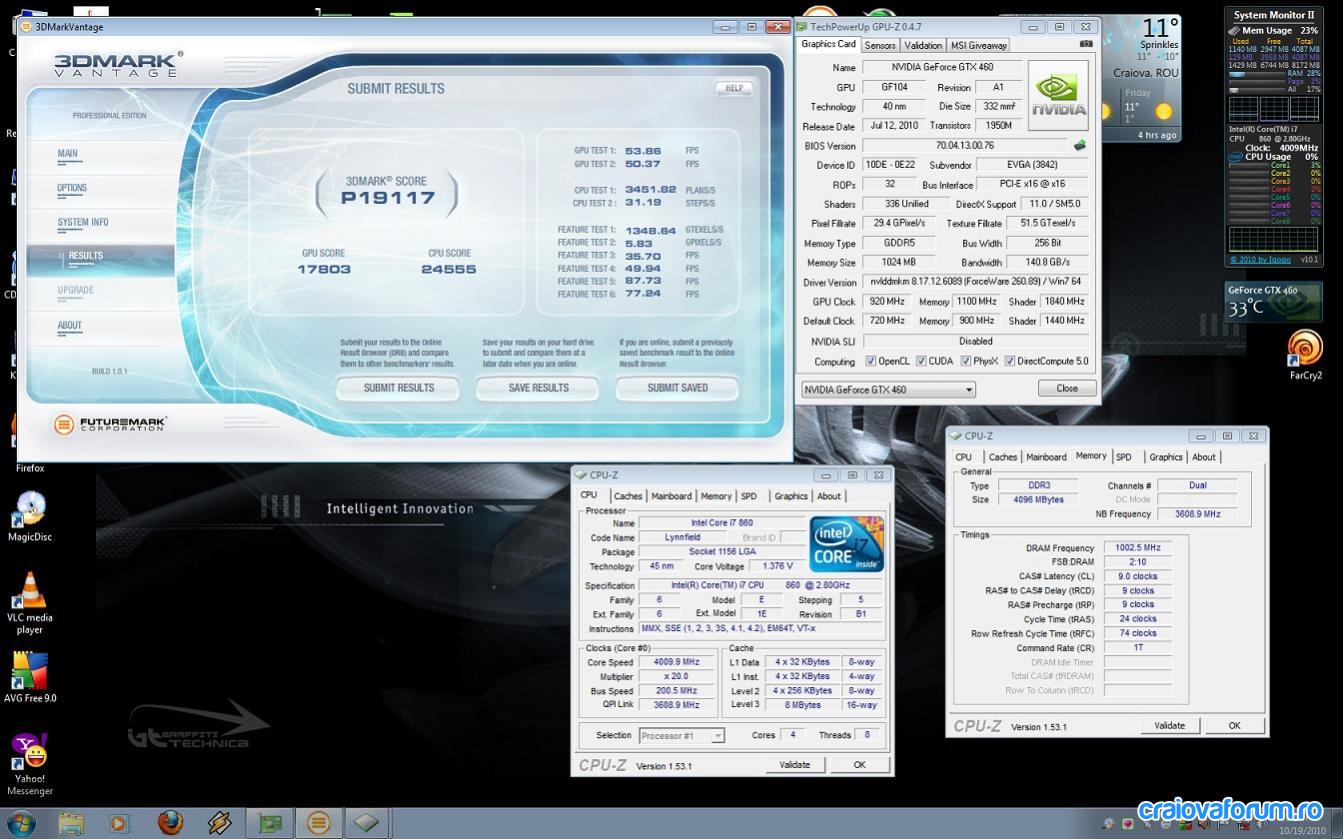Click the "© 2010 by Igogo" link
The image size is (1343, 839).
pyautogui.click(x=1261, y=260)
